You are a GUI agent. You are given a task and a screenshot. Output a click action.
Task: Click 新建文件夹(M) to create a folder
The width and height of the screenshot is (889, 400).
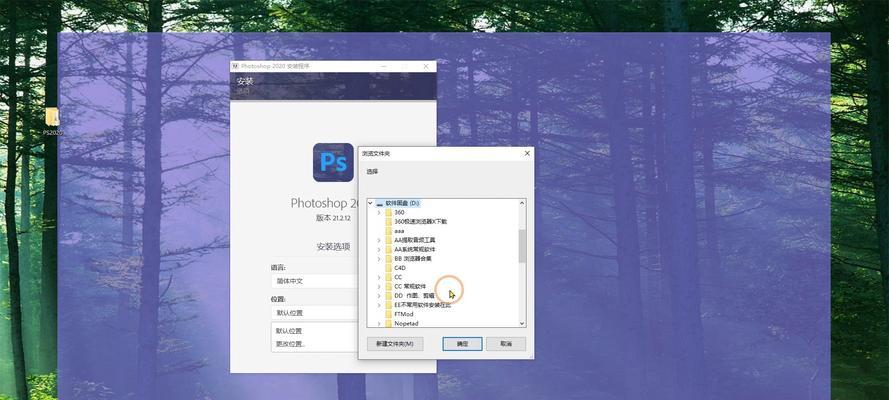[395, 344]
